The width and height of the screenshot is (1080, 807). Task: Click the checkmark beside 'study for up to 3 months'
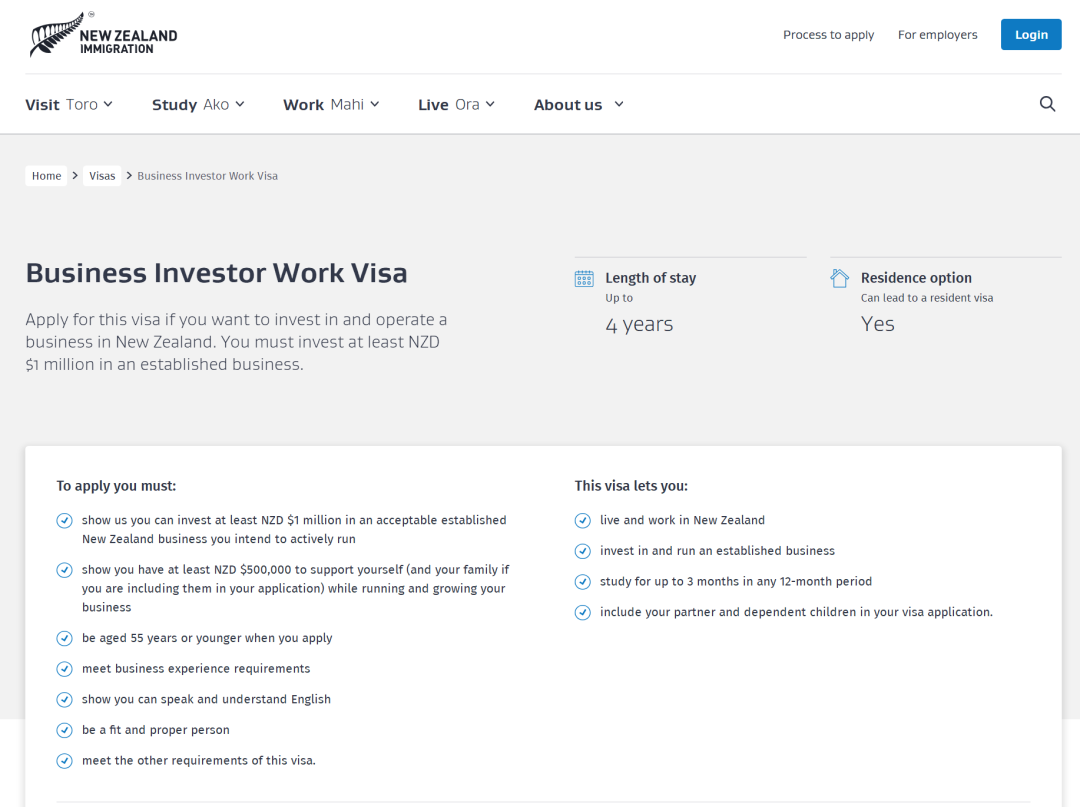tap(583, 582)
